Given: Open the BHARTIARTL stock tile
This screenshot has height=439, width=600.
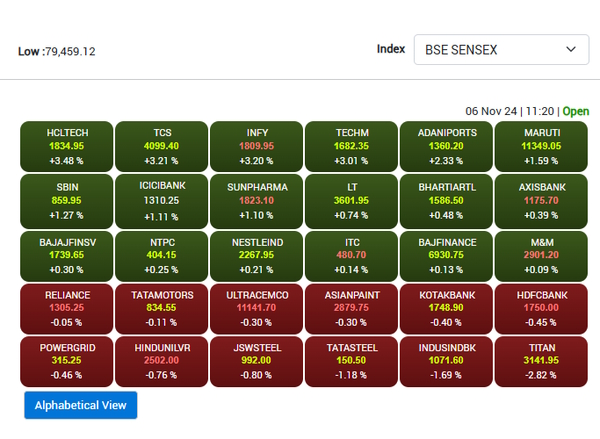Looking at the screenshot, I should pos(446,201).
